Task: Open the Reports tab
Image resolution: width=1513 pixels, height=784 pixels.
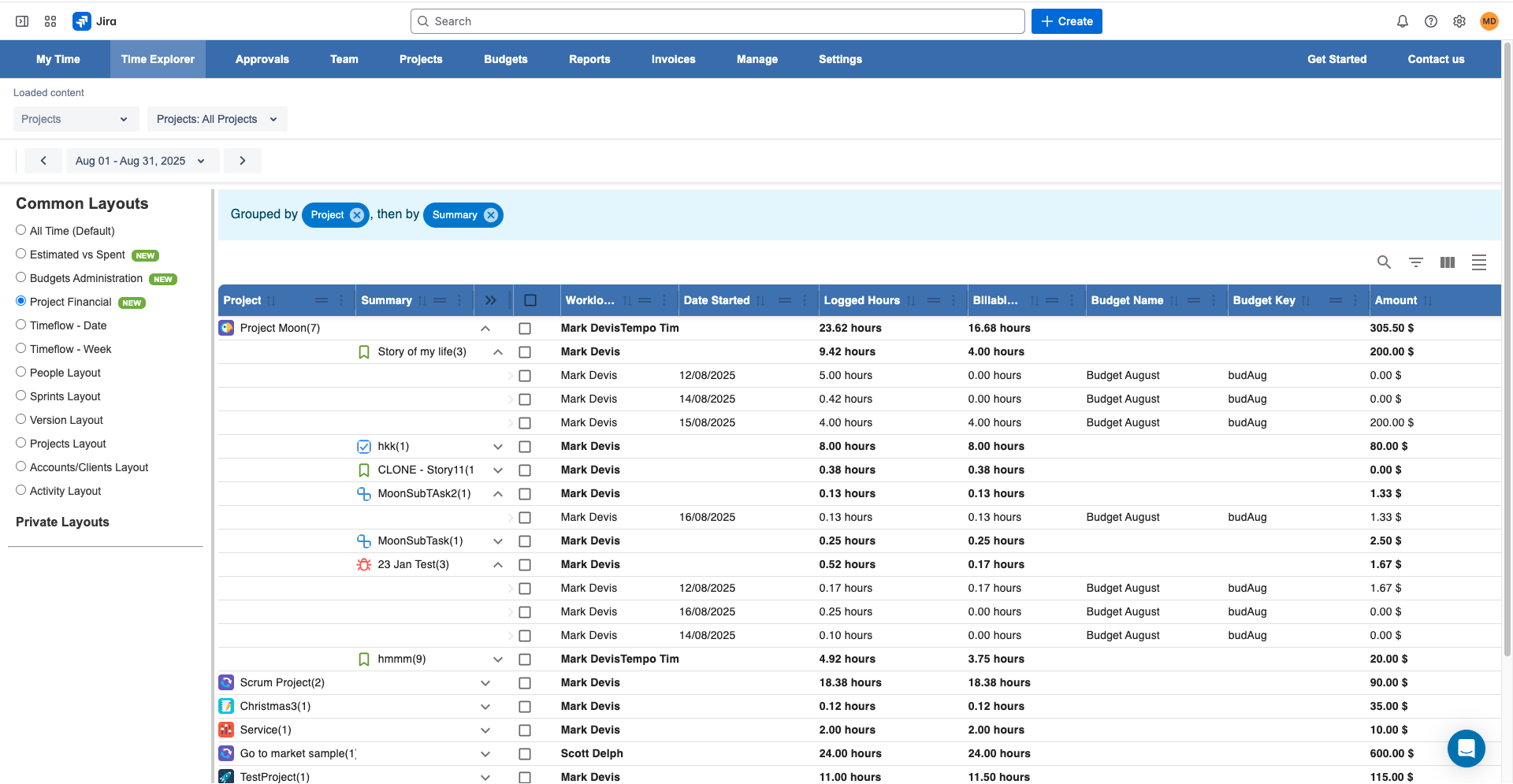Action: 589,59
